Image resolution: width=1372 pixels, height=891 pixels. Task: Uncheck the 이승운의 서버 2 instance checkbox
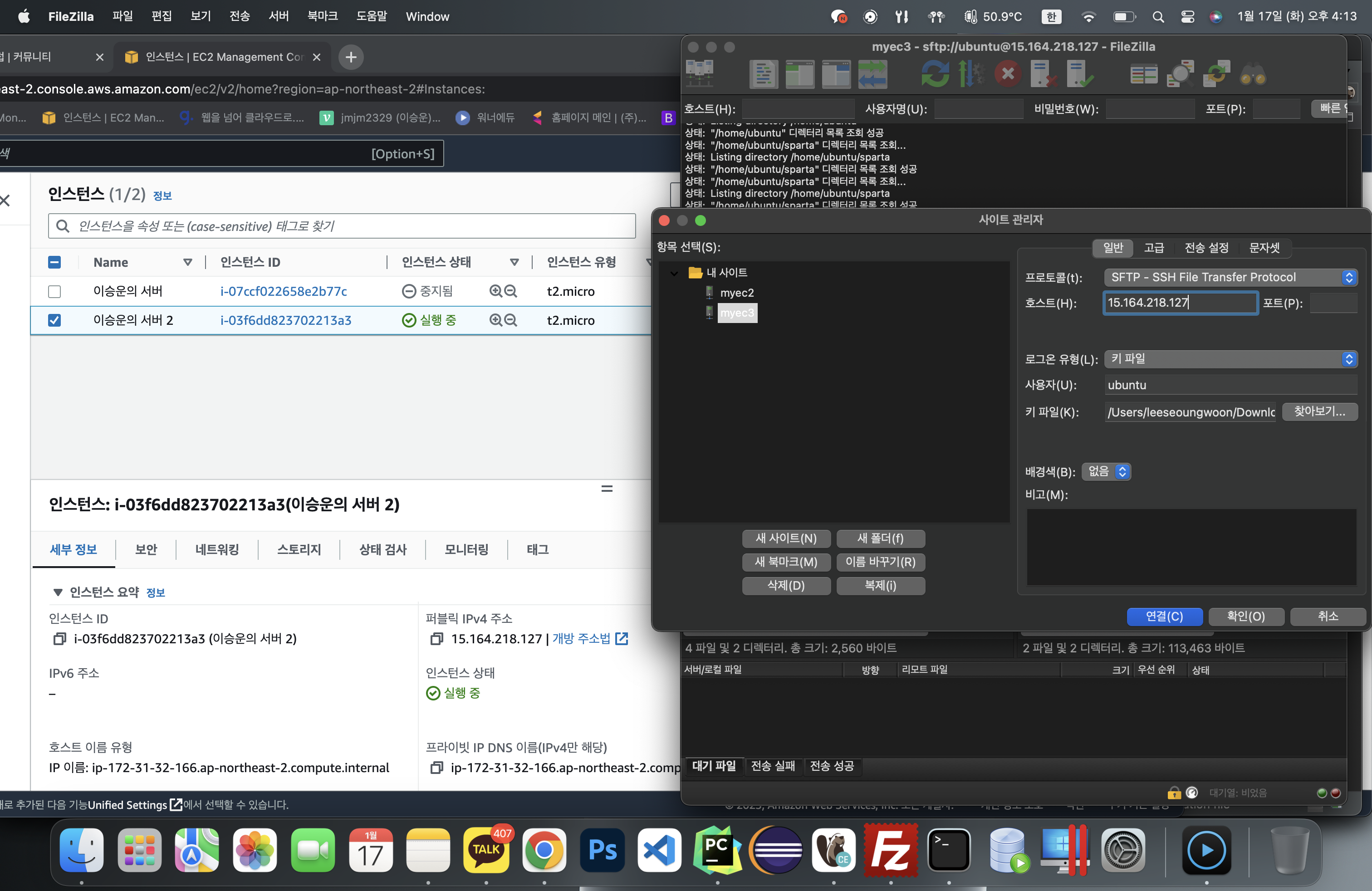[x=54, y=320]
